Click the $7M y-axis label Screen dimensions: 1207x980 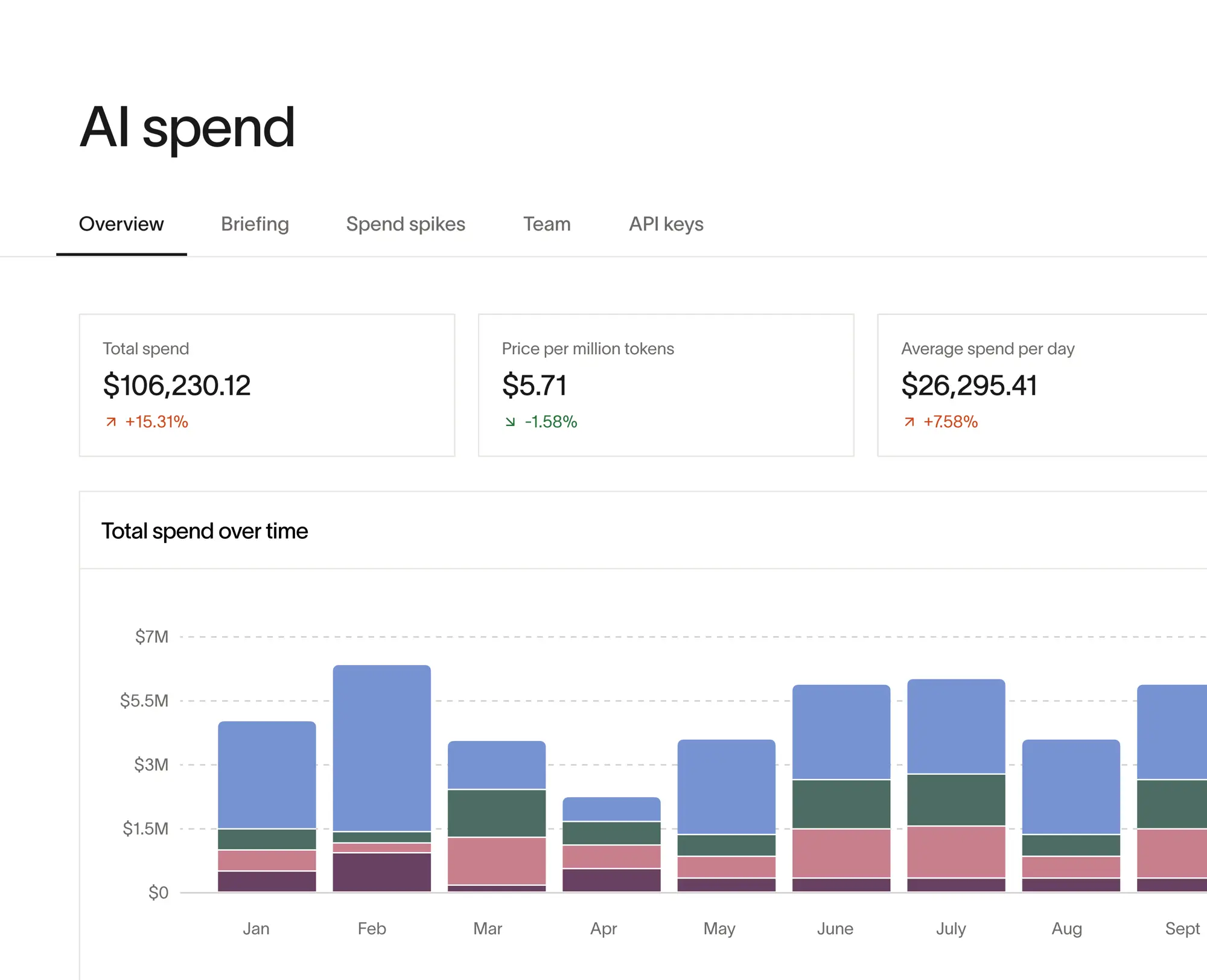coord(151,637)
